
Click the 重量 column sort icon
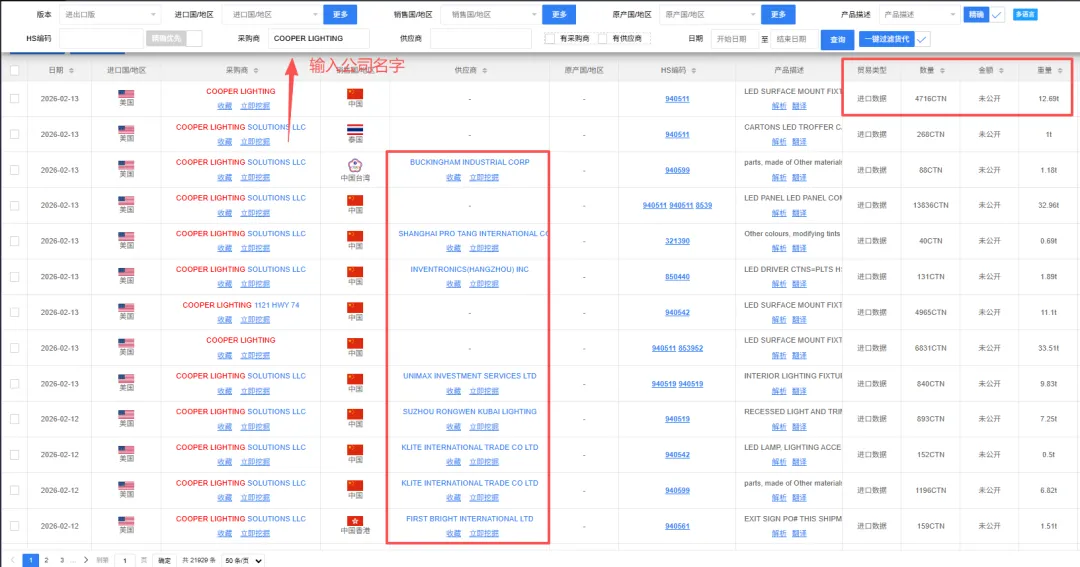(x=1060, y=70)
